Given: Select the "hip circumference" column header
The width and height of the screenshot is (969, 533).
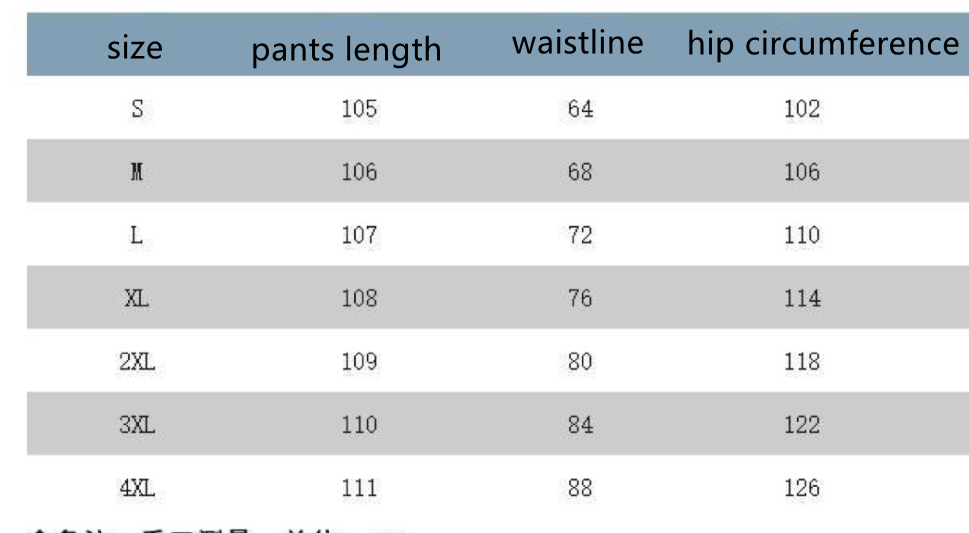Looking at the screenshot, I should [822, 44].
